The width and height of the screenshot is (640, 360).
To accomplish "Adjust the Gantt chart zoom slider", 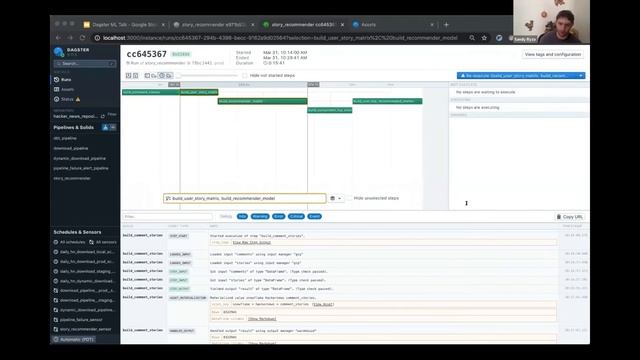I will 207,76.
